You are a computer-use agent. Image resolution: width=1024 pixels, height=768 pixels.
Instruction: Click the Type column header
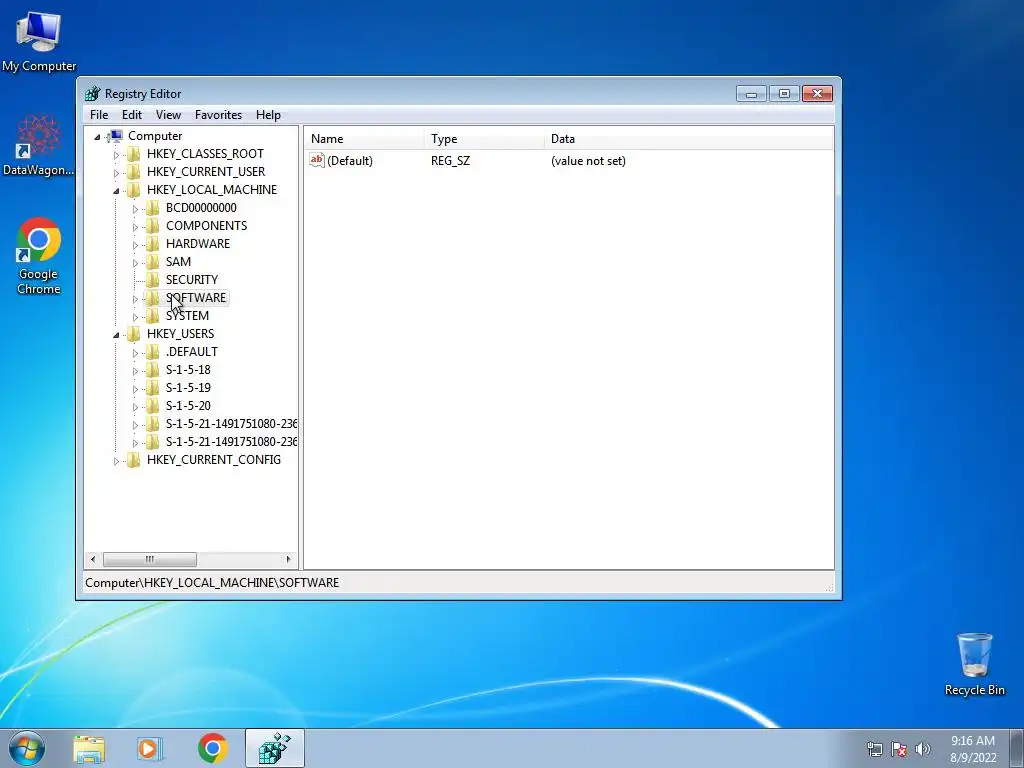click(x=484, y=138)
